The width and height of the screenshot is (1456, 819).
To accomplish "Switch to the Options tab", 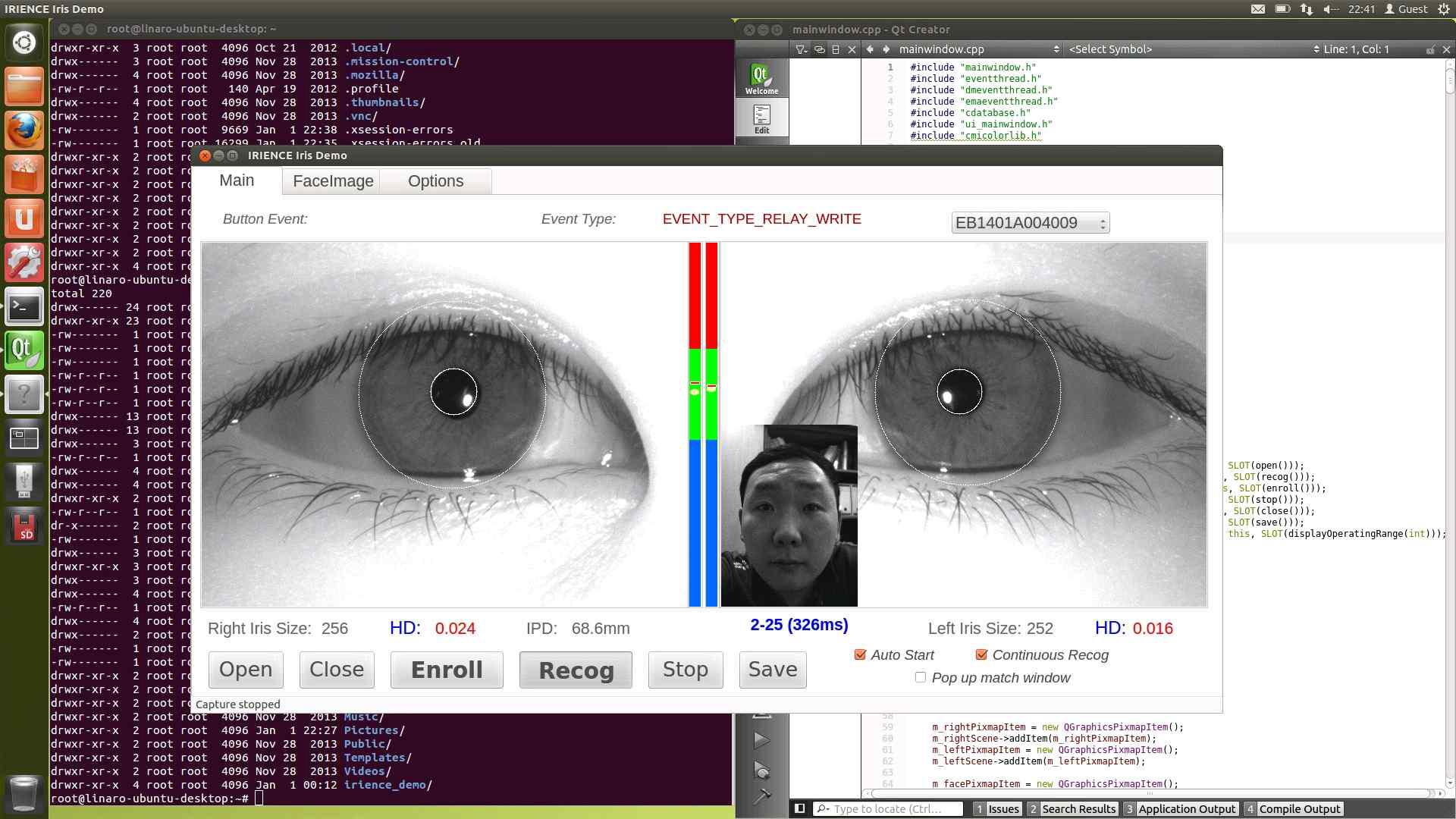I will pos(435,181).
